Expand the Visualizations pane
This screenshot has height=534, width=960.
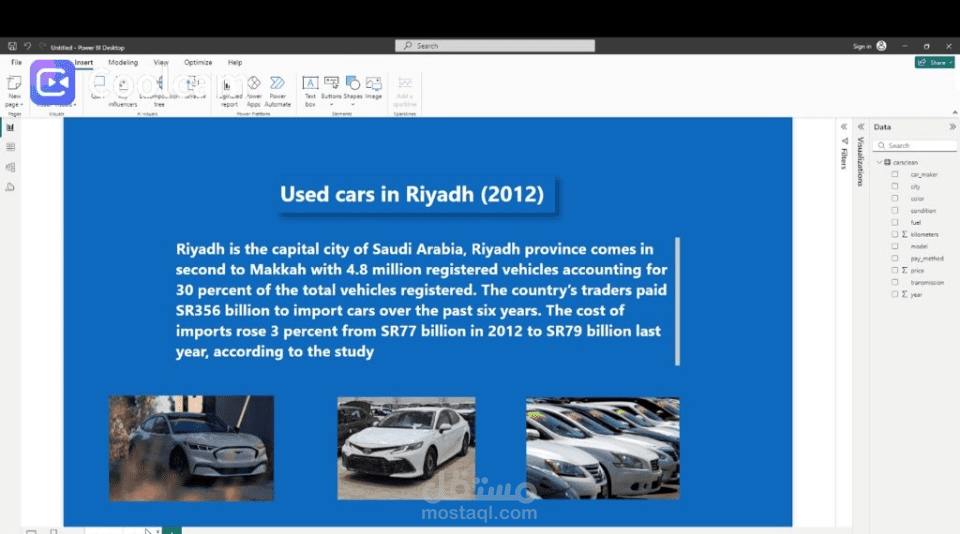[x=861, y=127]
